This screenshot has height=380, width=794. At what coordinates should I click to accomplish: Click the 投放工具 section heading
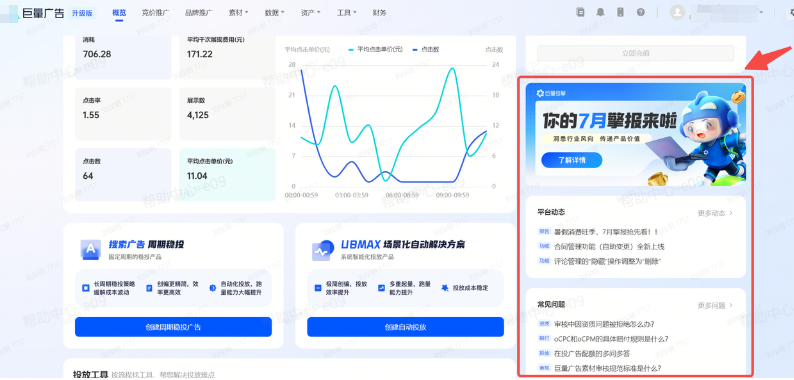(91, 374)
